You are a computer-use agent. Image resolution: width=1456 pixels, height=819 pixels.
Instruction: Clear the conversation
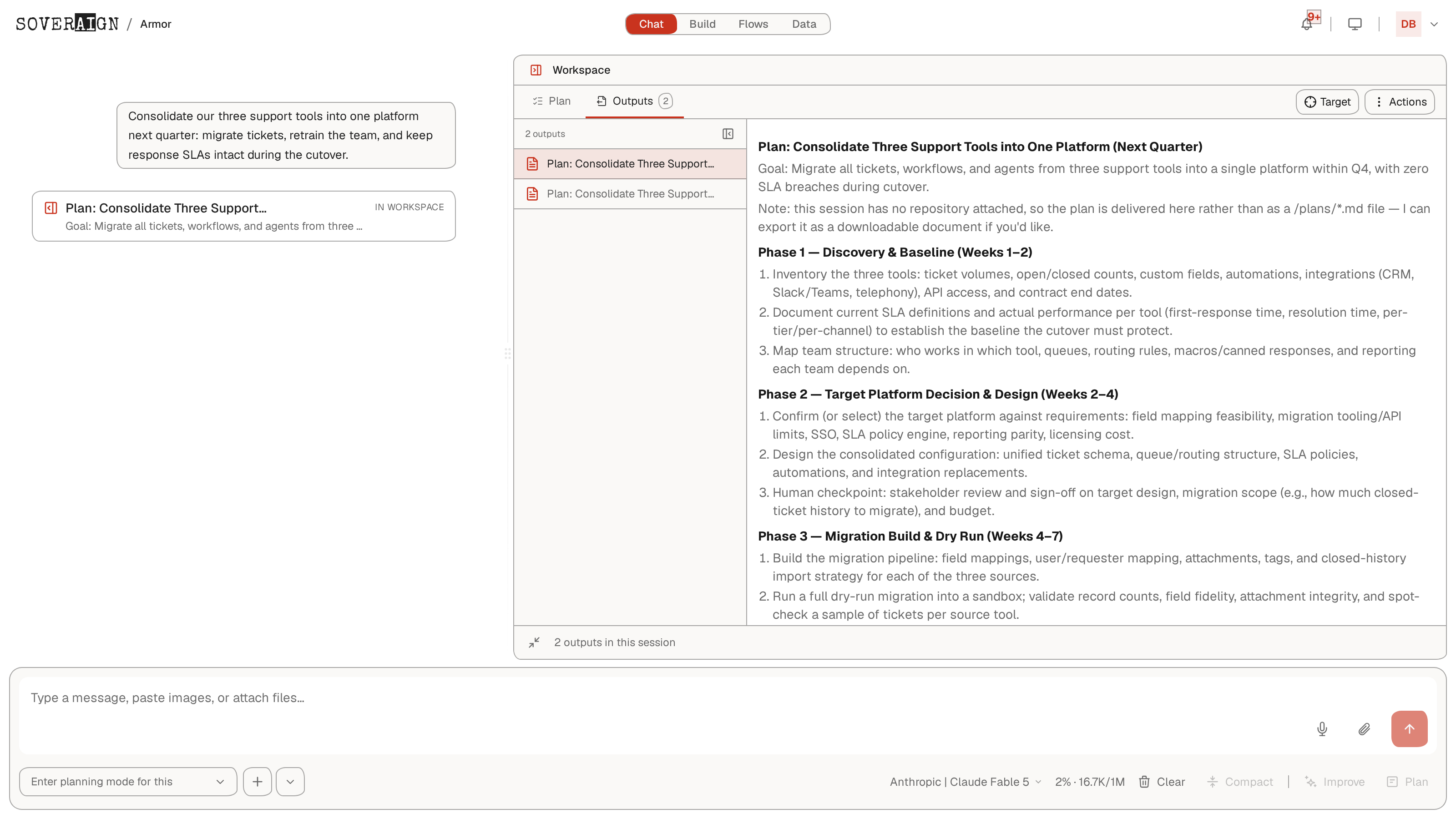pos(1162,782)
